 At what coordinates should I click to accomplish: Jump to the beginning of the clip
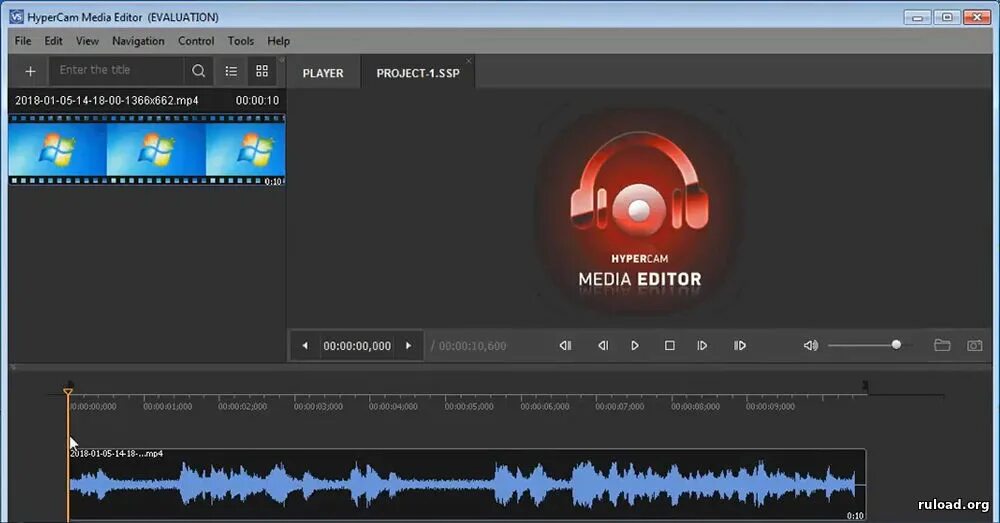click(565, 346)
